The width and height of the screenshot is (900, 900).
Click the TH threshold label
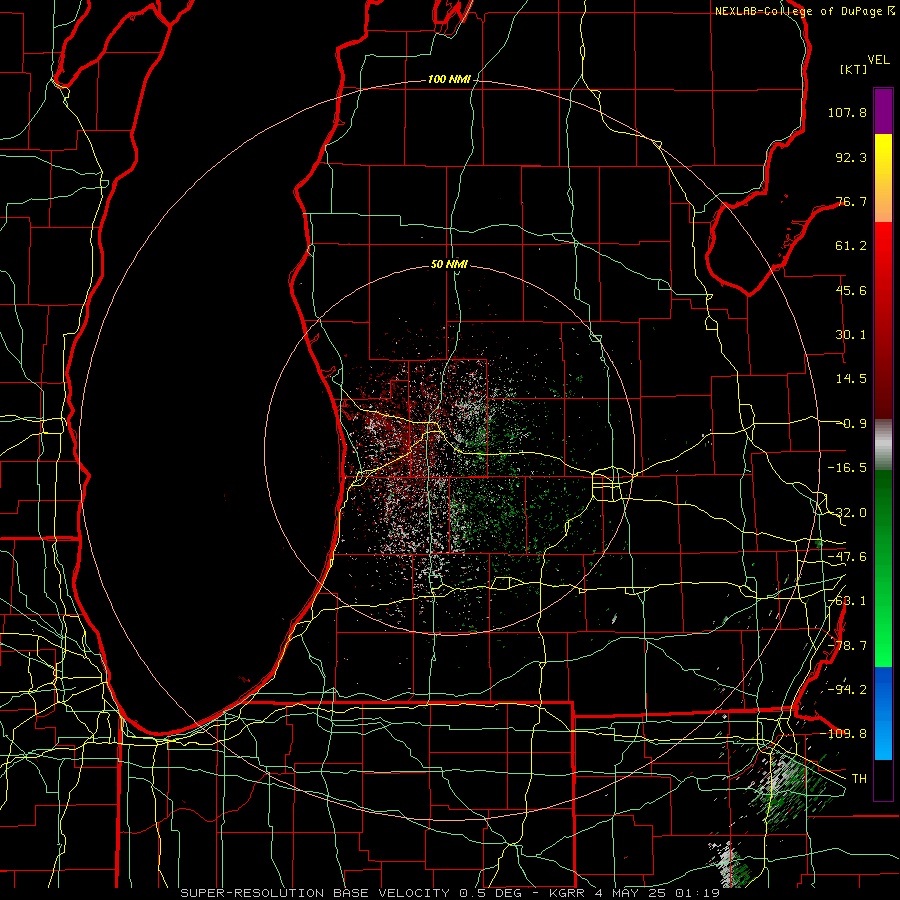(x=859, y=779)
